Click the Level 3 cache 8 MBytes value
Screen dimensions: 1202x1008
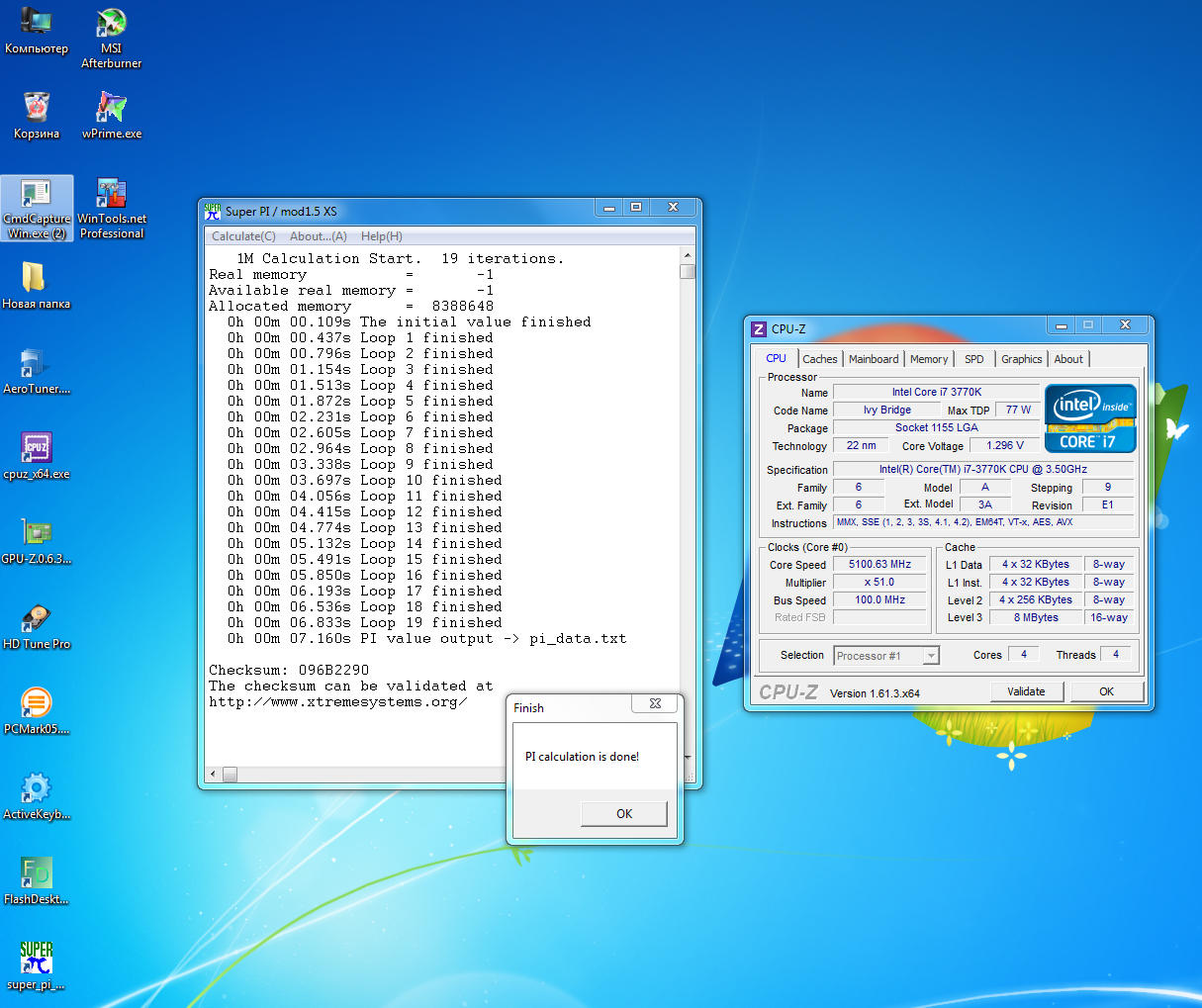click(1036, 618)
